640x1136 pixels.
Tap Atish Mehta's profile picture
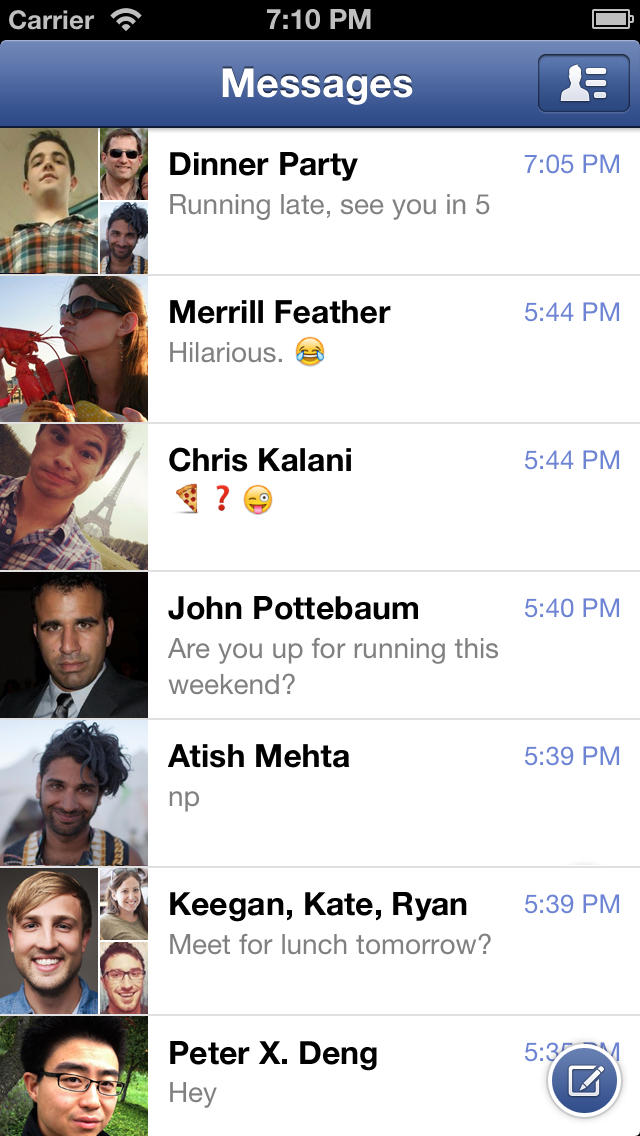pyautogui.click(x=74, y=793)
